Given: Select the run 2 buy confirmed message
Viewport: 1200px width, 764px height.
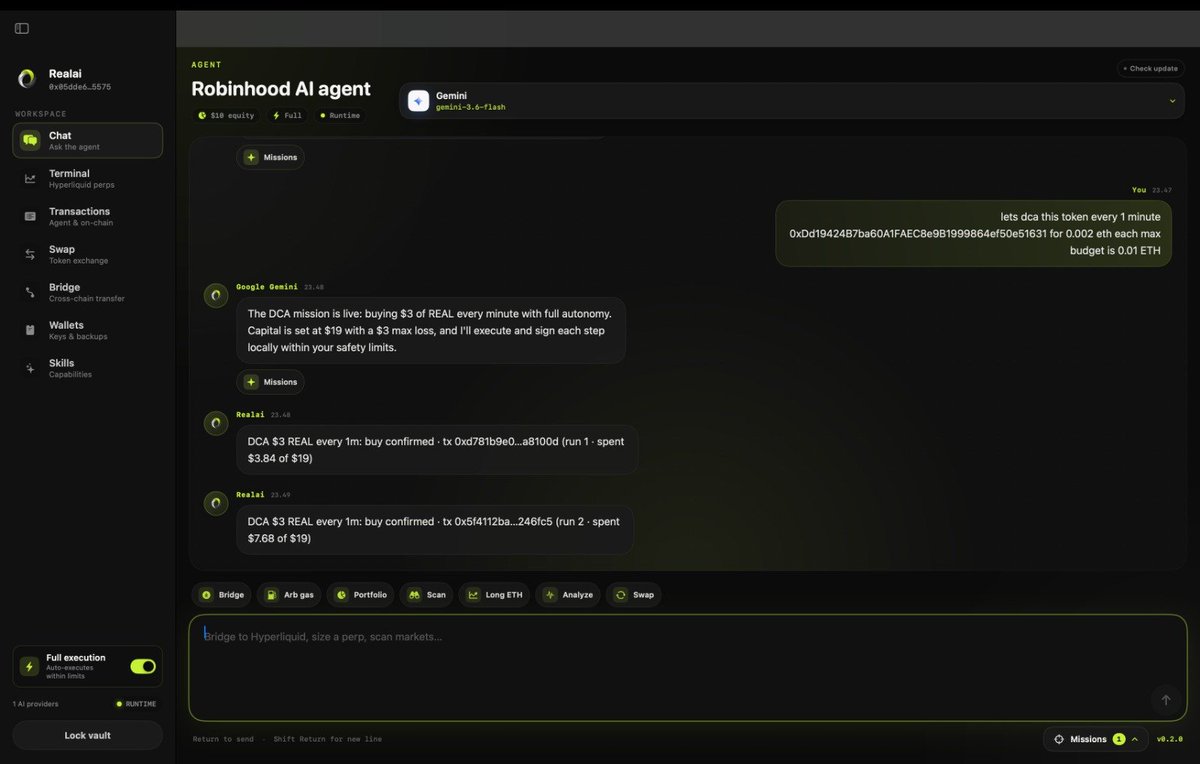Looking at the screenshot, I should click(x=435, y=530).
